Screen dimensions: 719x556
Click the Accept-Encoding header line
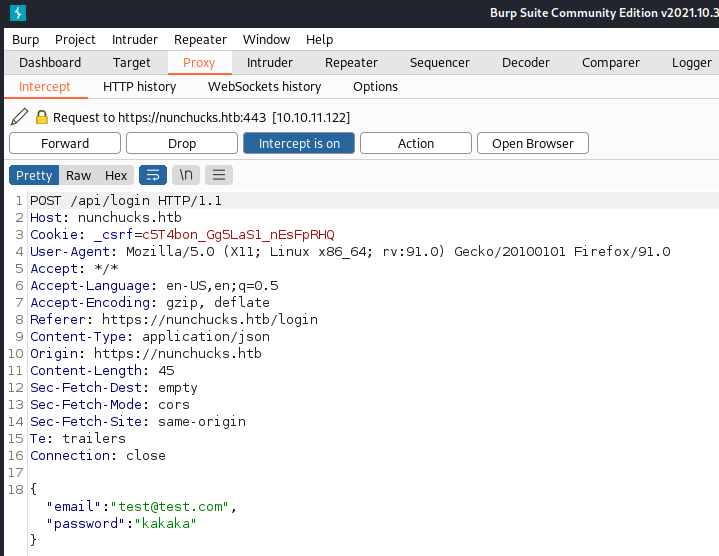(150, 303)
